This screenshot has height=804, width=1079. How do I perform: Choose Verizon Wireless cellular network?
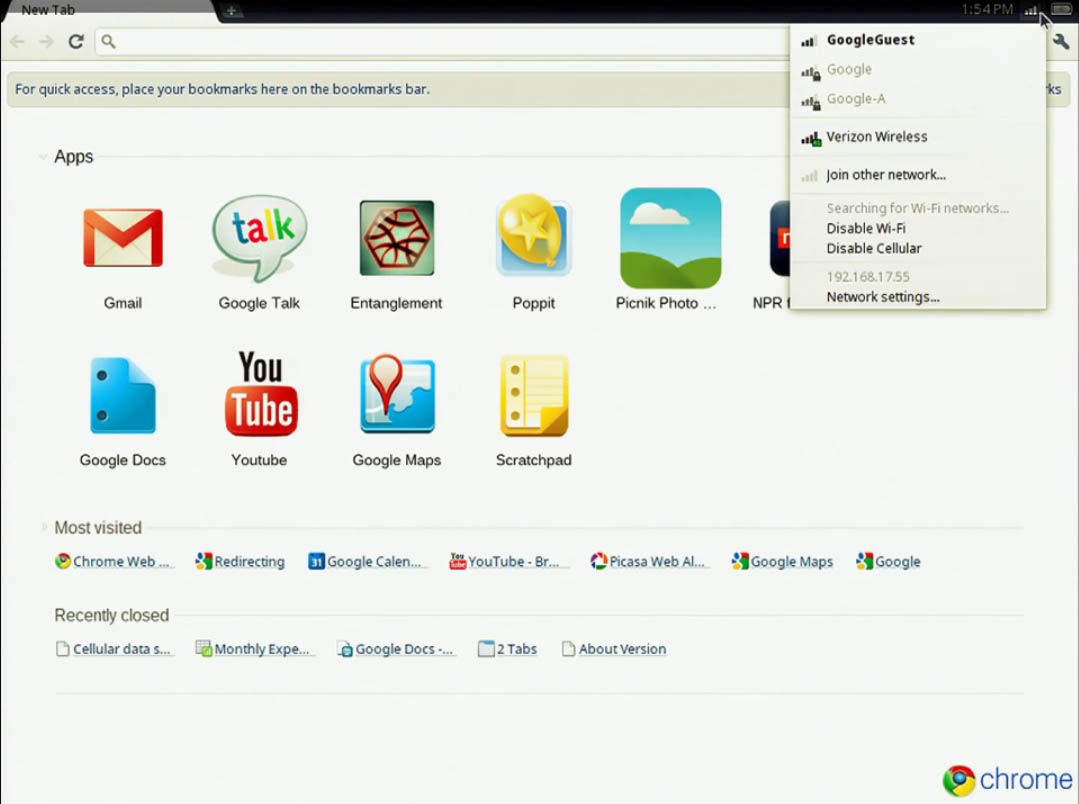918,137
